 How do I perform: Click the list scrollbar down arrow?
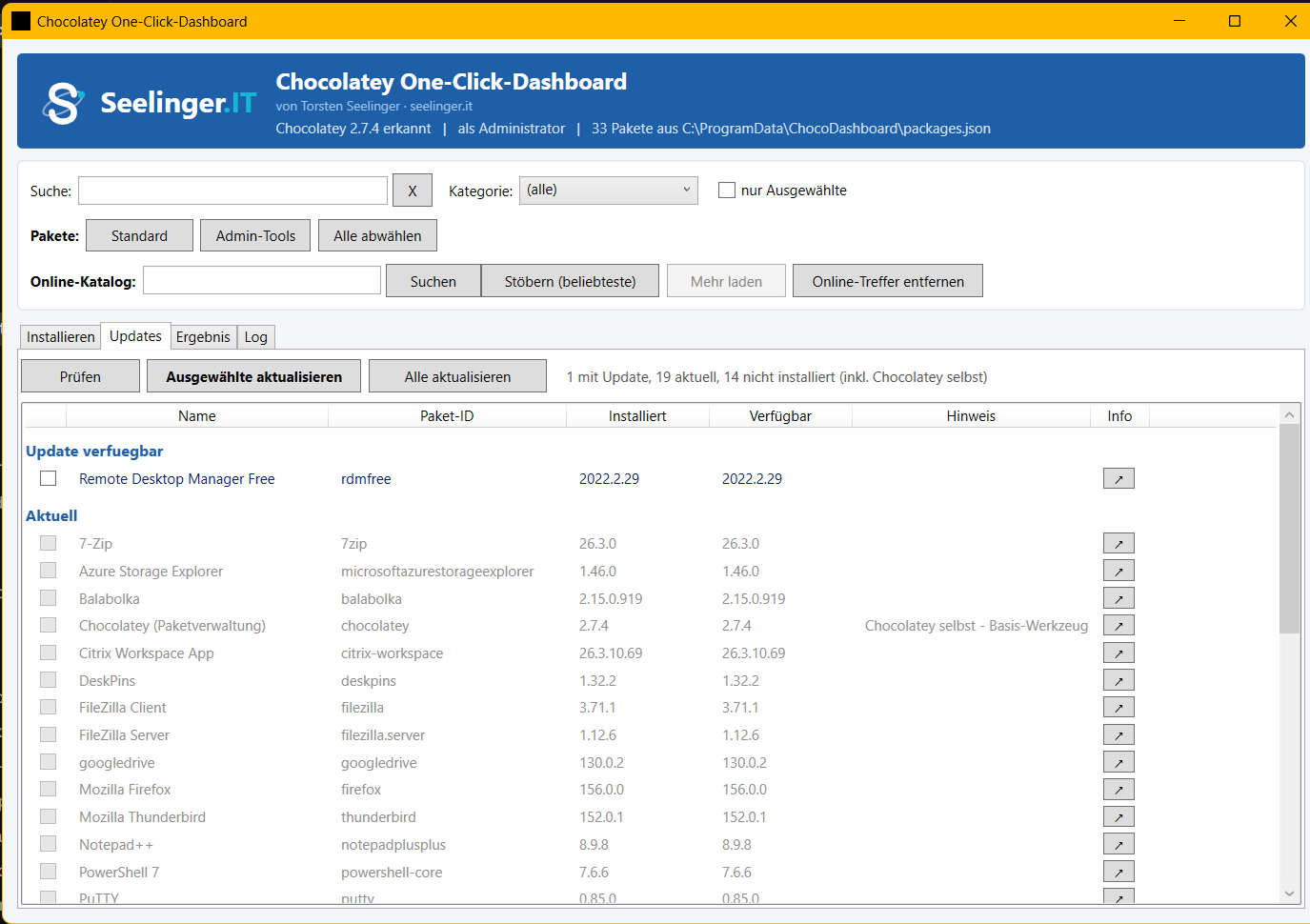click(x=1289, y=894)
